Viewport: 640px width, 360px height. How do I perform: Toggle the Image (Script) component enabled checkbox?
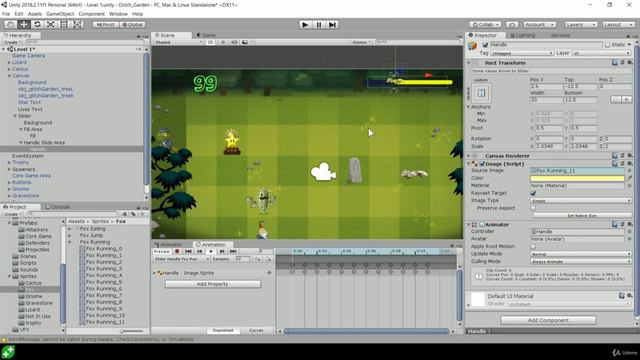coord(482,164)
